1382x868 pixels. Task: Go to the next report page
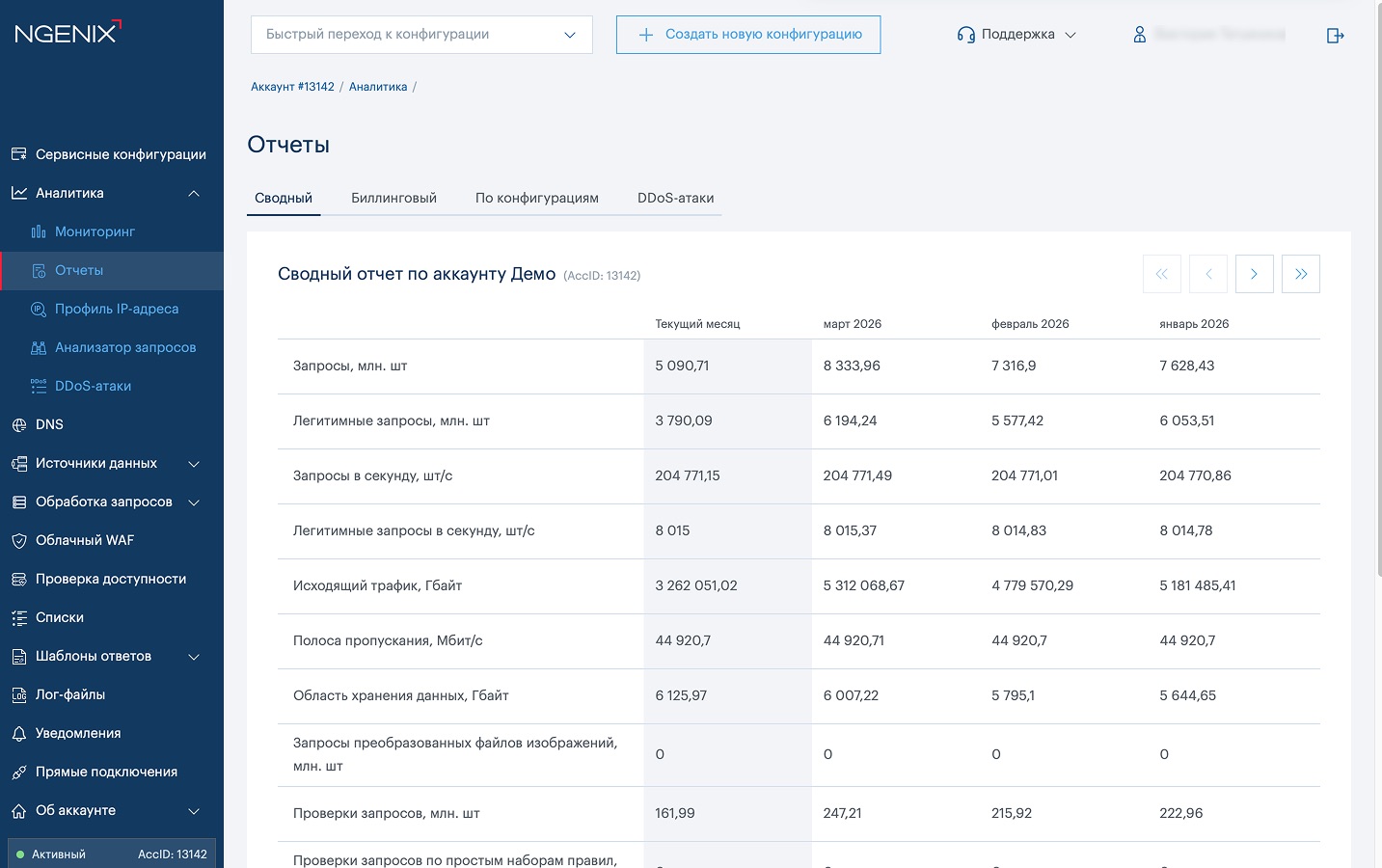1254,274
